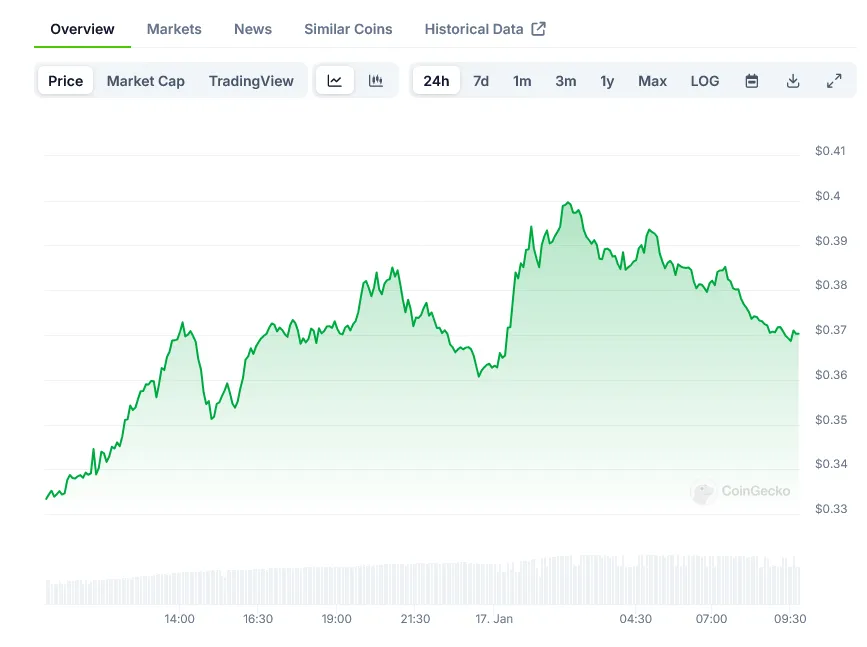The width and height of the screenshot is (867, 647).
Task: Switch to candlestick chart icon
Action: click(376, 80)
